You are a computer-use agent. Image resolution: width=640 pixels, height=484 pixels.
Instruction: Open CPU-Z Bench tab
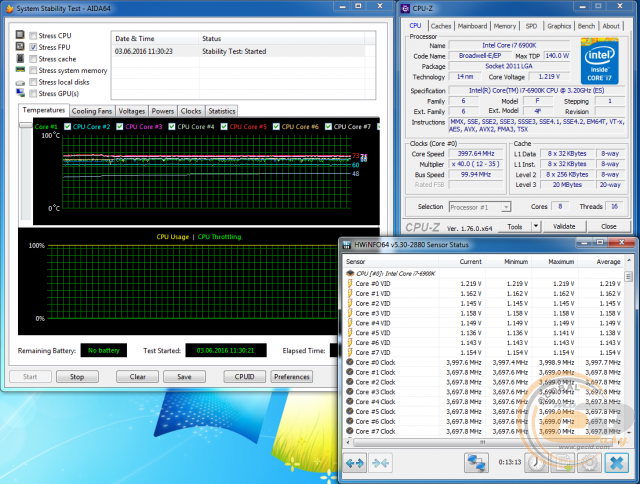pyautogui.click(x=587, y=26)
